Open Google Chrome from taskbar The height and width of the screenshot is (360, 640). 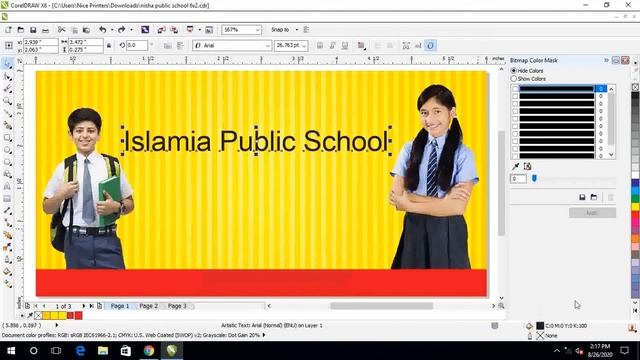tap(149, 351)
